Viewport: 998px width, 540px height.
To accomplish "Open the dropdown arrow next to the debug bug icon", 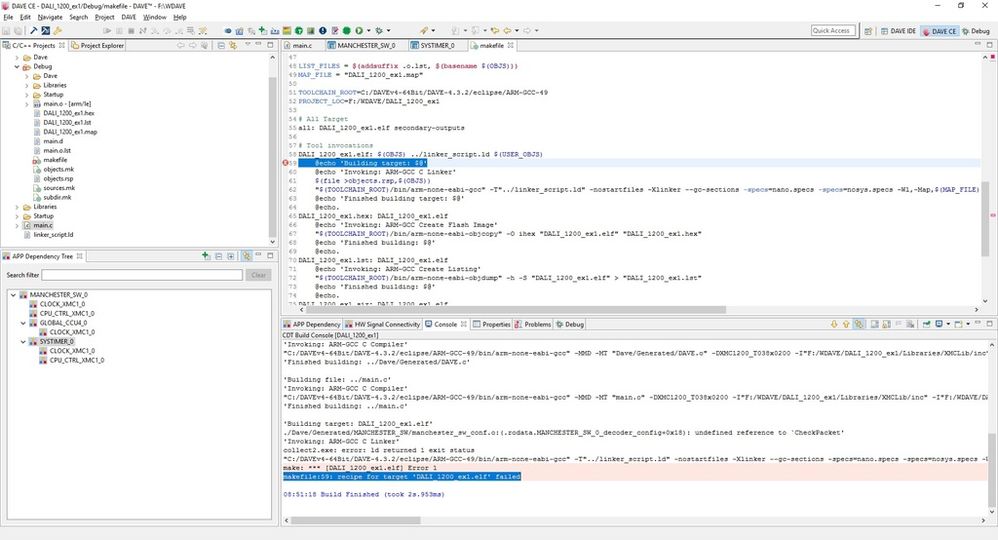I will 388,31.
